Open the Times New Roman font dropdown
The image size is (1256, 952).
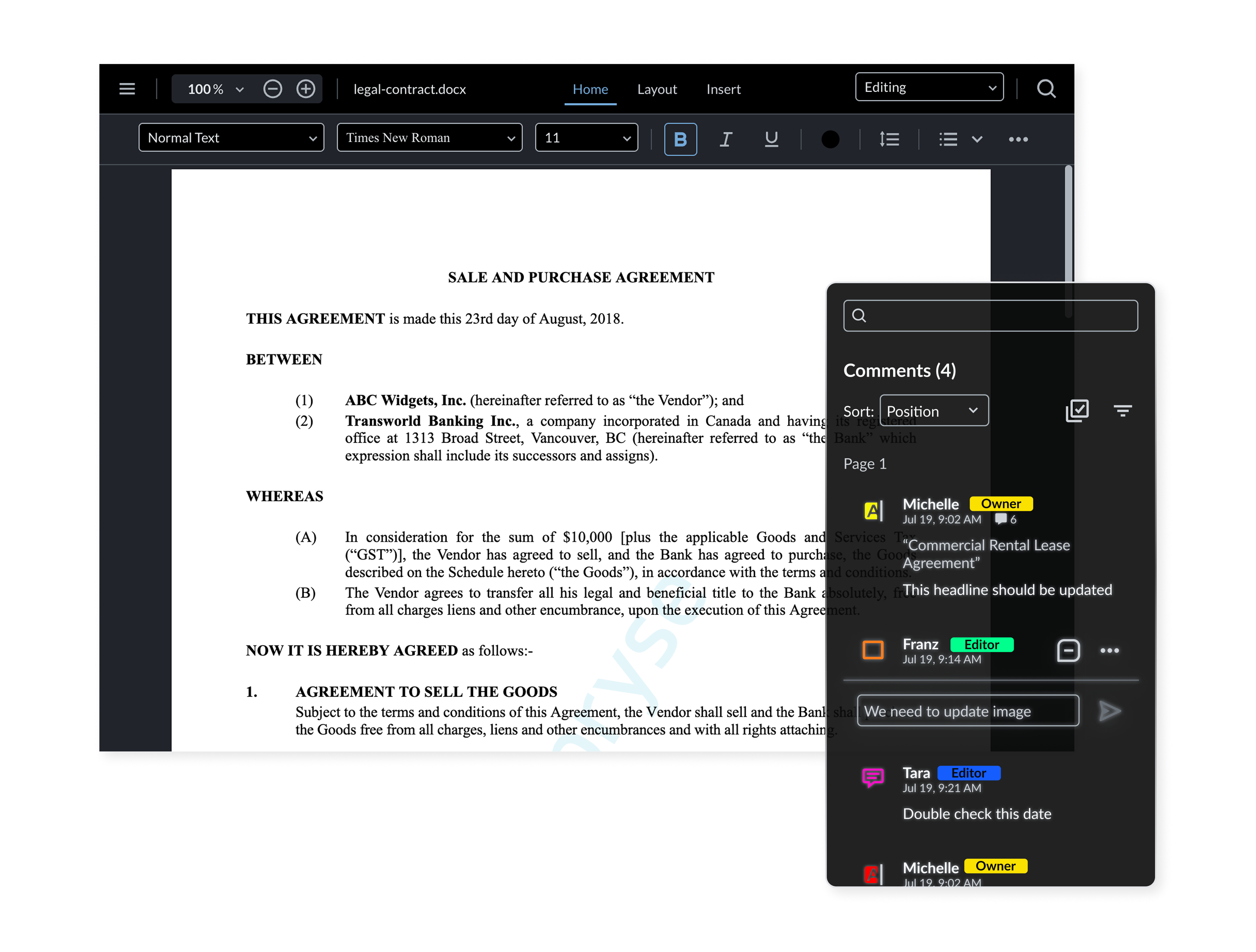(x=429, y=138)
